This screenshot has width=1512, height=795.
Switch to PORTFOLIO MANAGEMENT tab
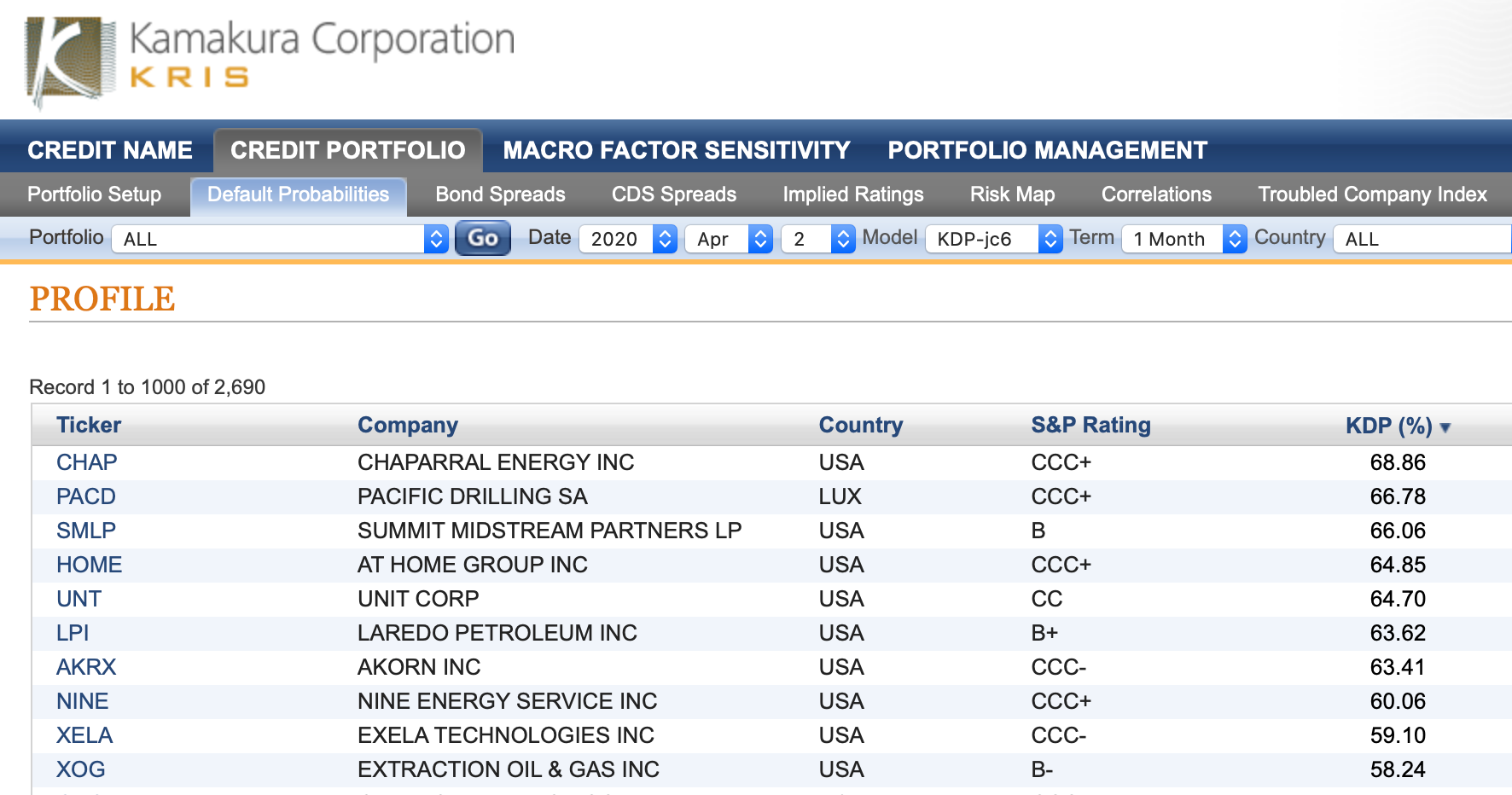(1048, 150)
